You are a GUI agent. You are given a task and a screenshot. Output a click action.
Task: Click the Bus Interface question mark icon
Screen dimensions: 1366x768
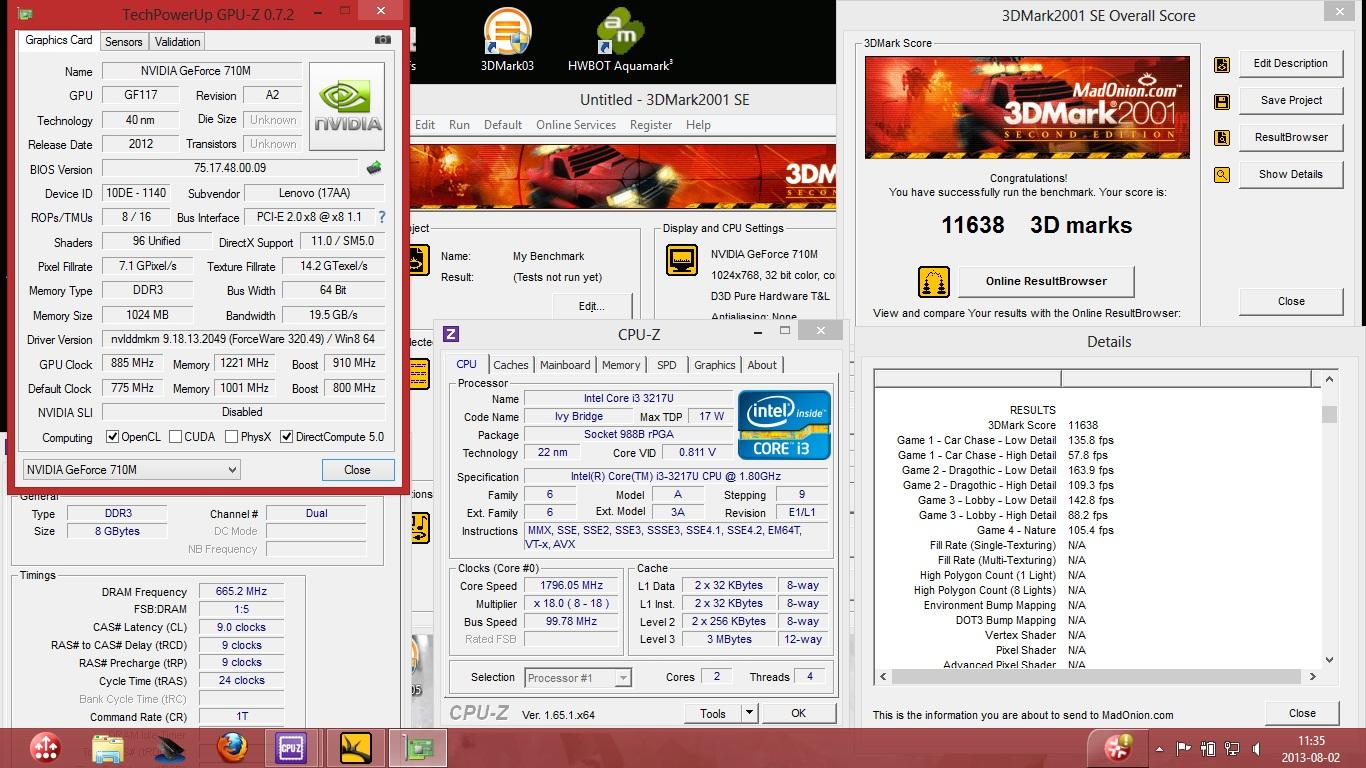(381, 217)
